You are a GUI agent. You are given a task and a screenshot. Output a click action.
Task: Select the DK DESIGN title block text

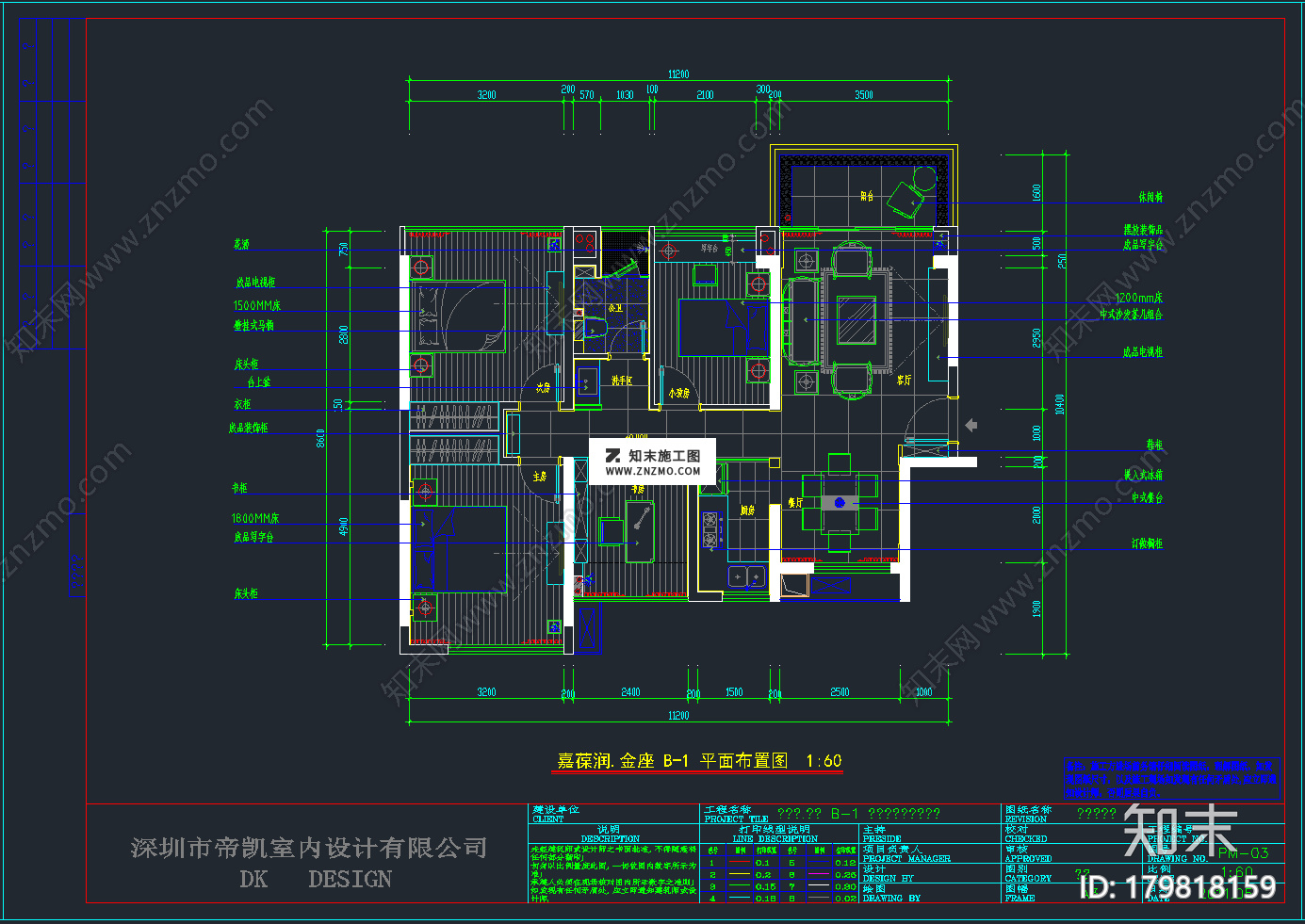(x=316, y=879)
